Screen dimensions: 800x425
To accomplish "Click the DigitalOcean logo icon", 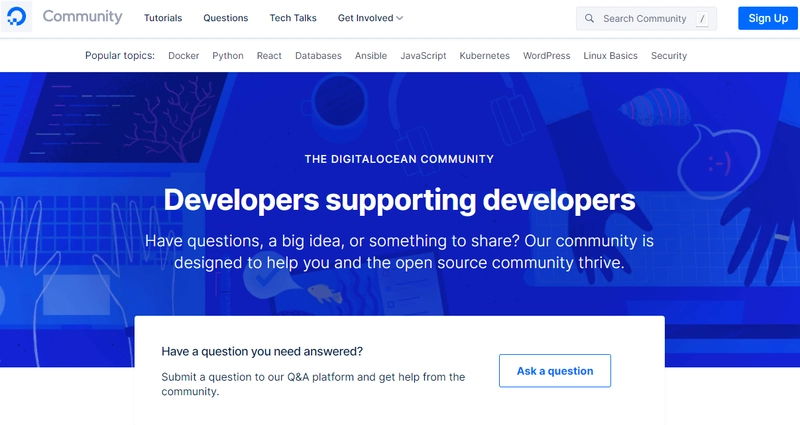I will pyautogui.click(x=16, y=16).
